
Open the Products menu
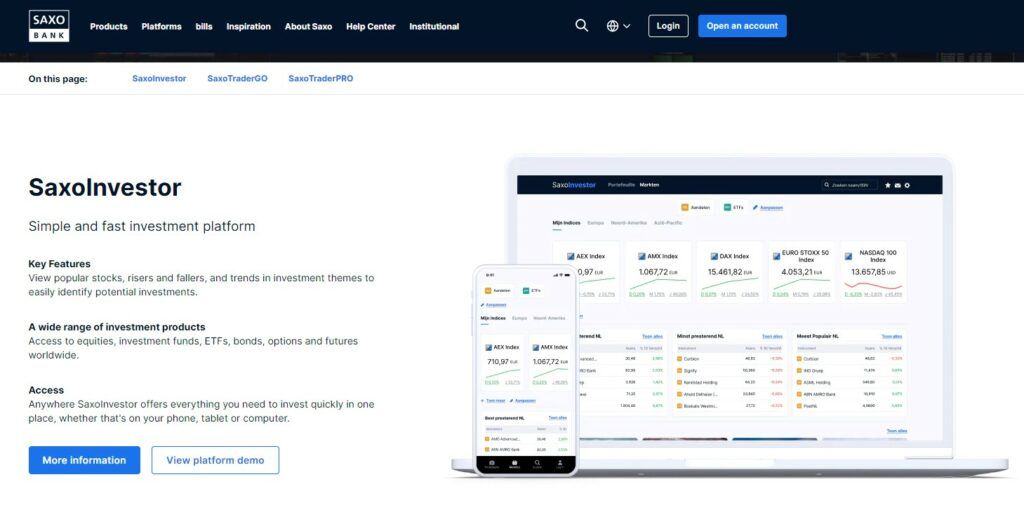point(108,27)
